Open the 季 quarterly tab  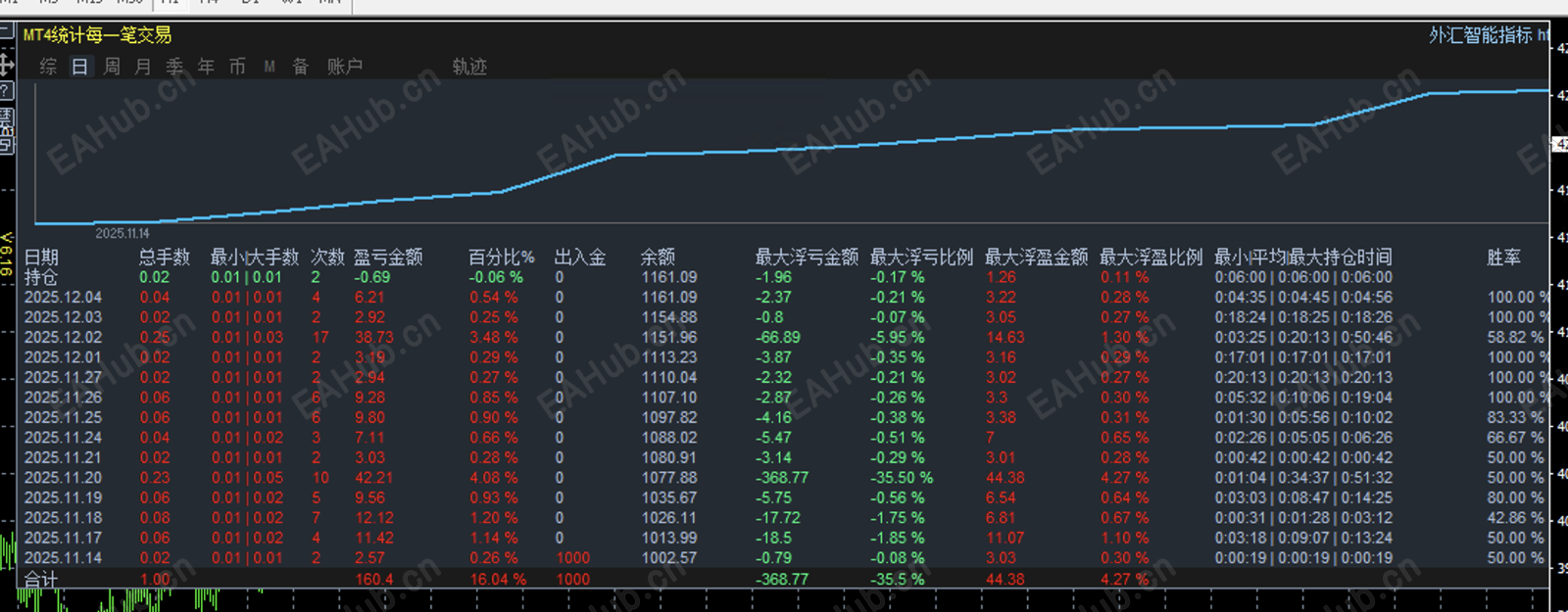pyautogui.click(x=174, y=67)
